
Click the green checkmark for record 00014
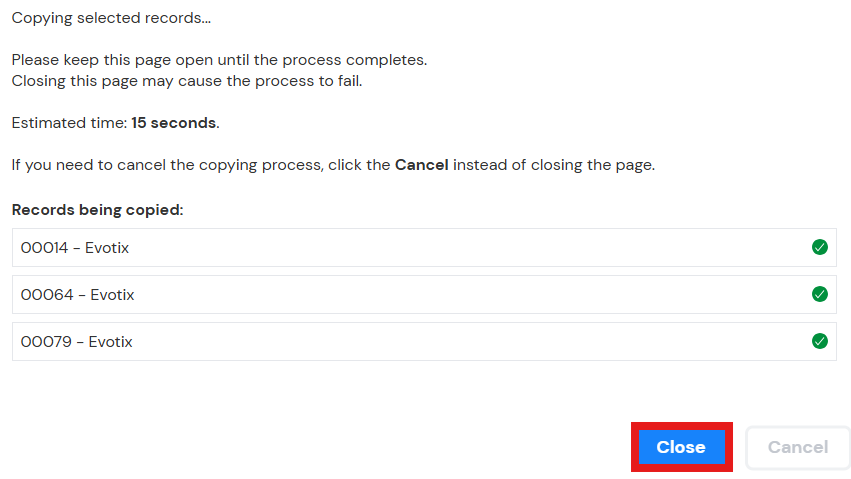pos(820,247)
